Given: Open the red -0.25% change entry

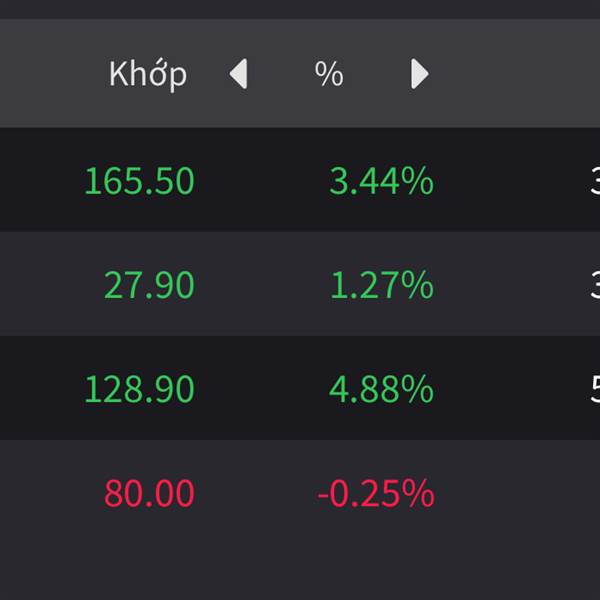Looking at the screenshot, I should (x=376, y=493).
